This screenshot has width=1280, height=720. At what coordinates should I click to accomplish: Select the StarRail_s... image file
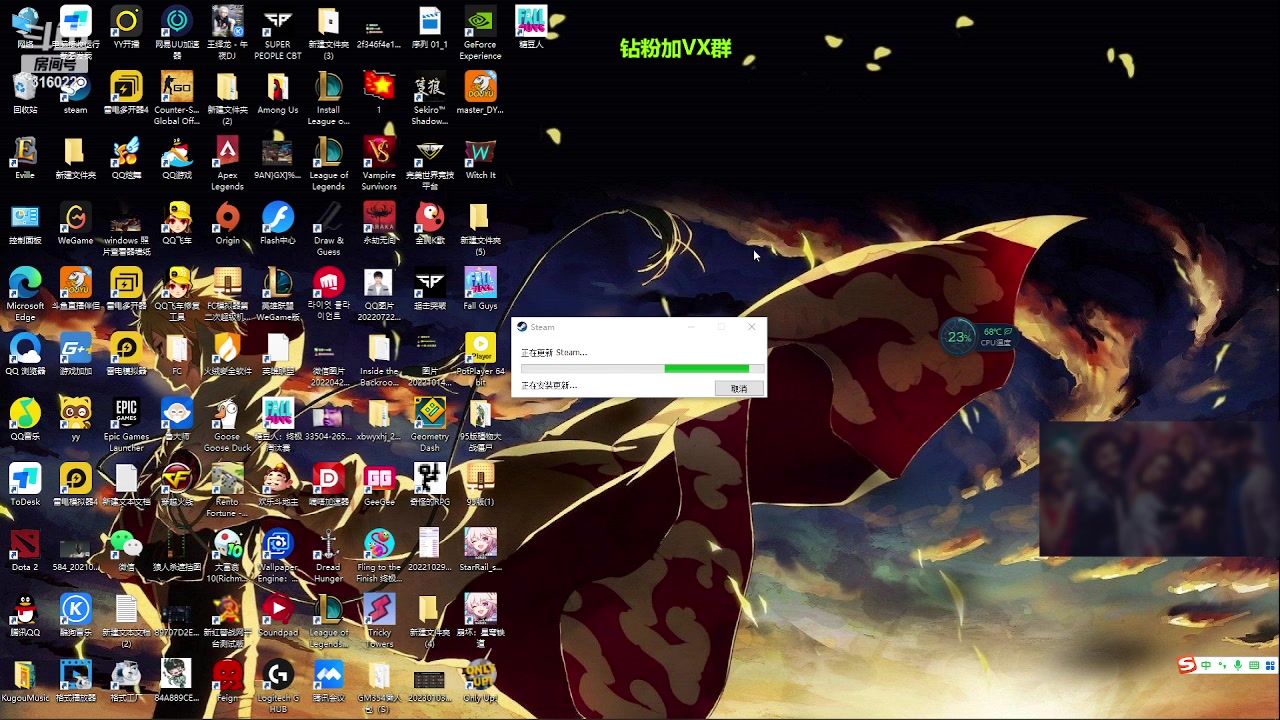click(480, 551)
